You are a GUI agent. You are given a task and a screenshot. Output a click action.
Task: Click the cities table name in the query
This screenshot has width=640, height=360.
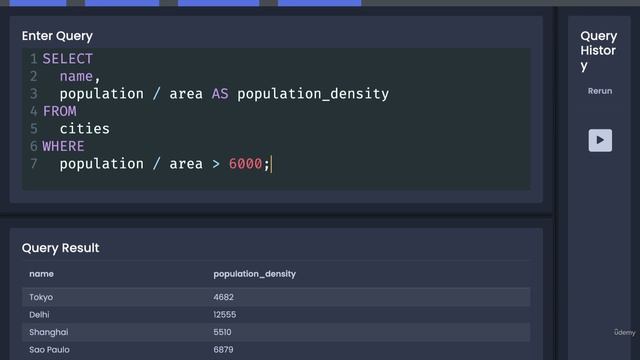click(x=84, y=129)
